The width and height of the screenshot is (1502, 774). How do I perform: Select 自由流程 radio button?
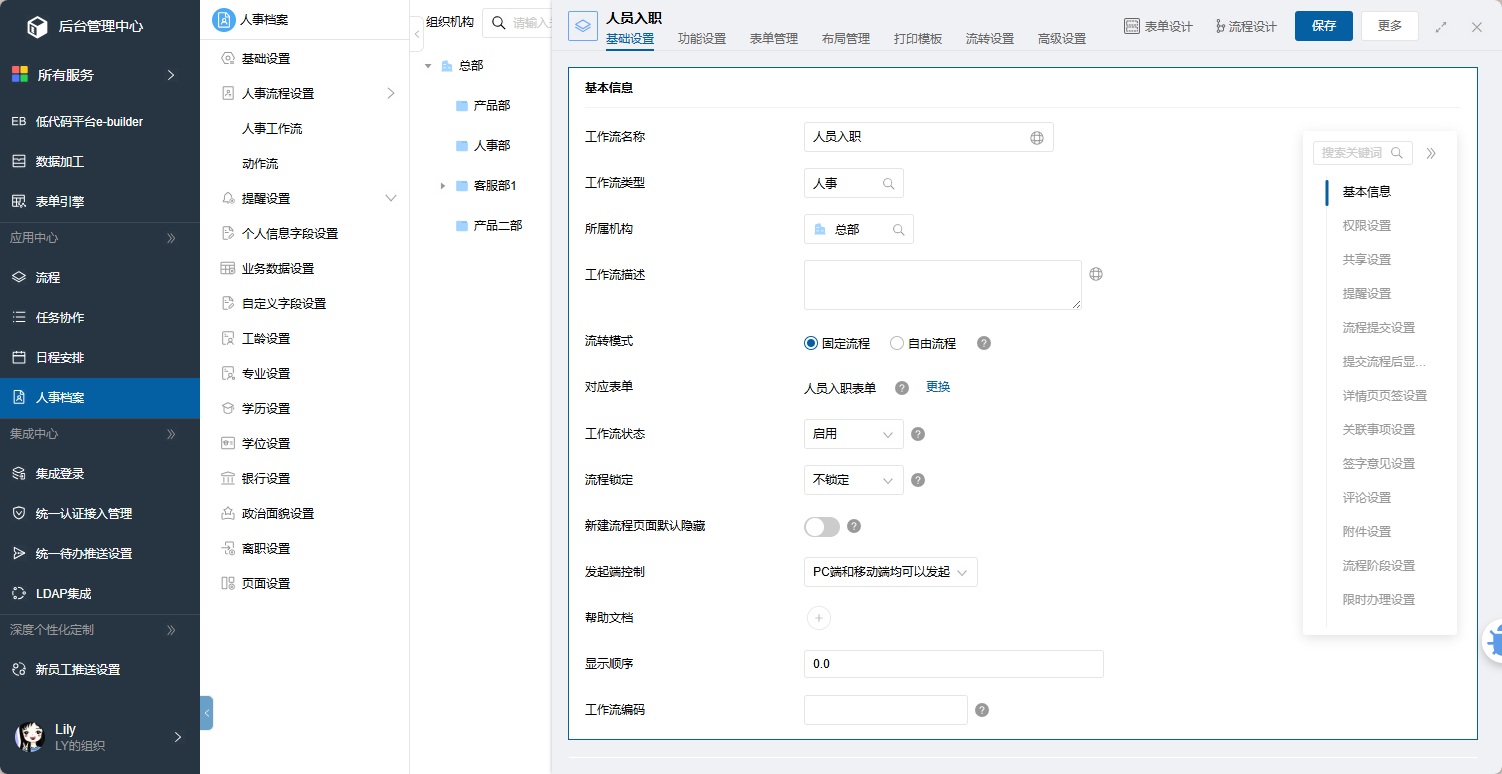coord(897,343)
